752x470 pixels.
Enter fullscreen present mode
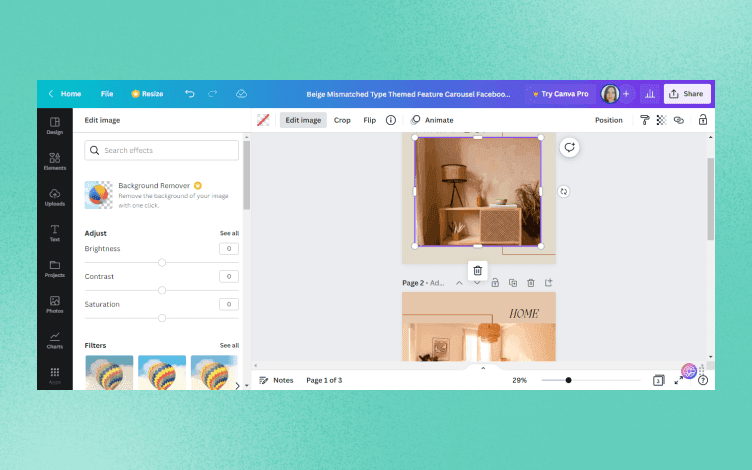[679, 380]
